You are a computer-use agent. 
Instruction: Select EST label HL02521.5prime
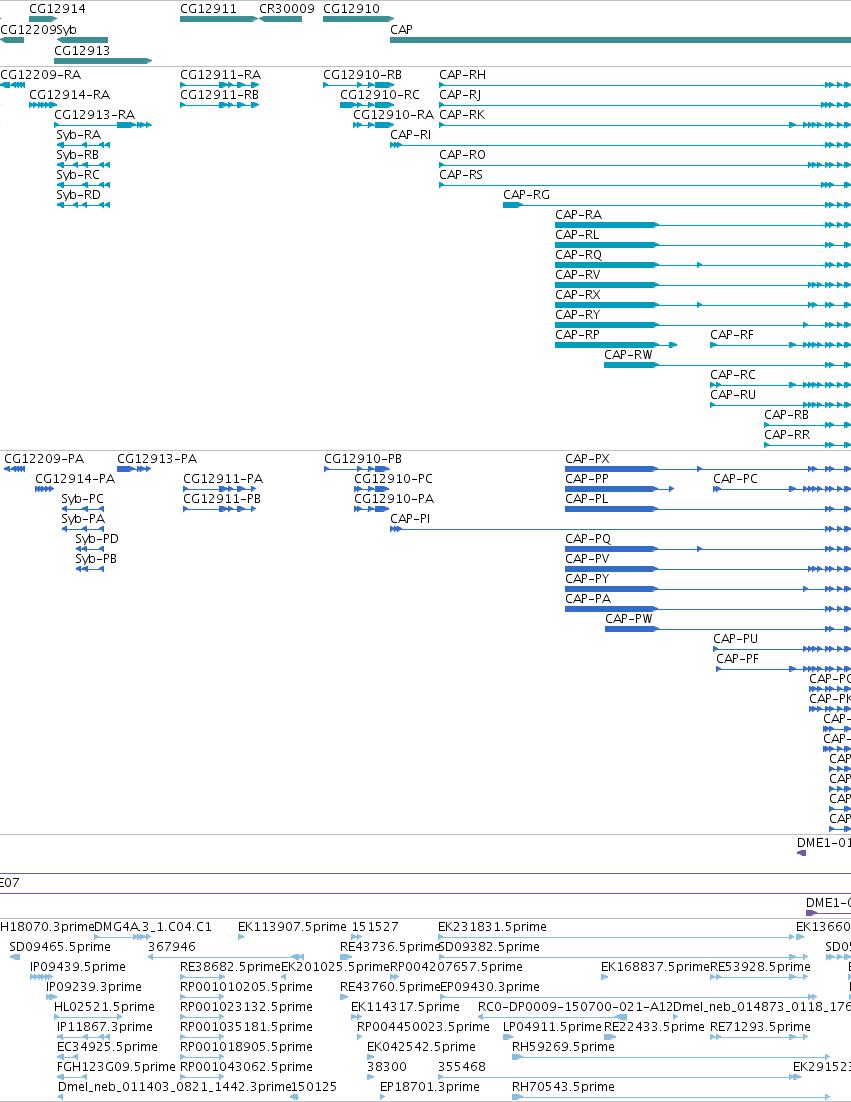click(103, 1007)
